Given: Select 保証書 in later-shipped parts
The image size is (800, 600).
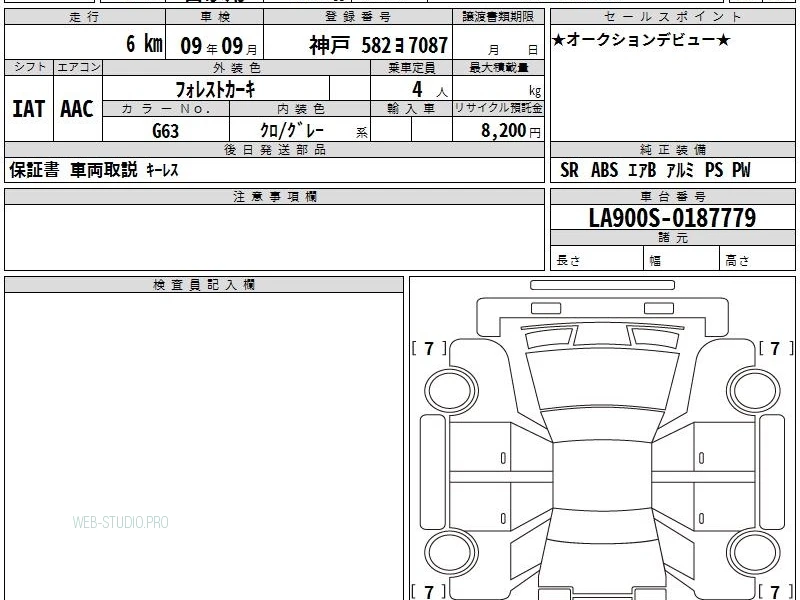Looking at the screenshot, I should point(34,169).
